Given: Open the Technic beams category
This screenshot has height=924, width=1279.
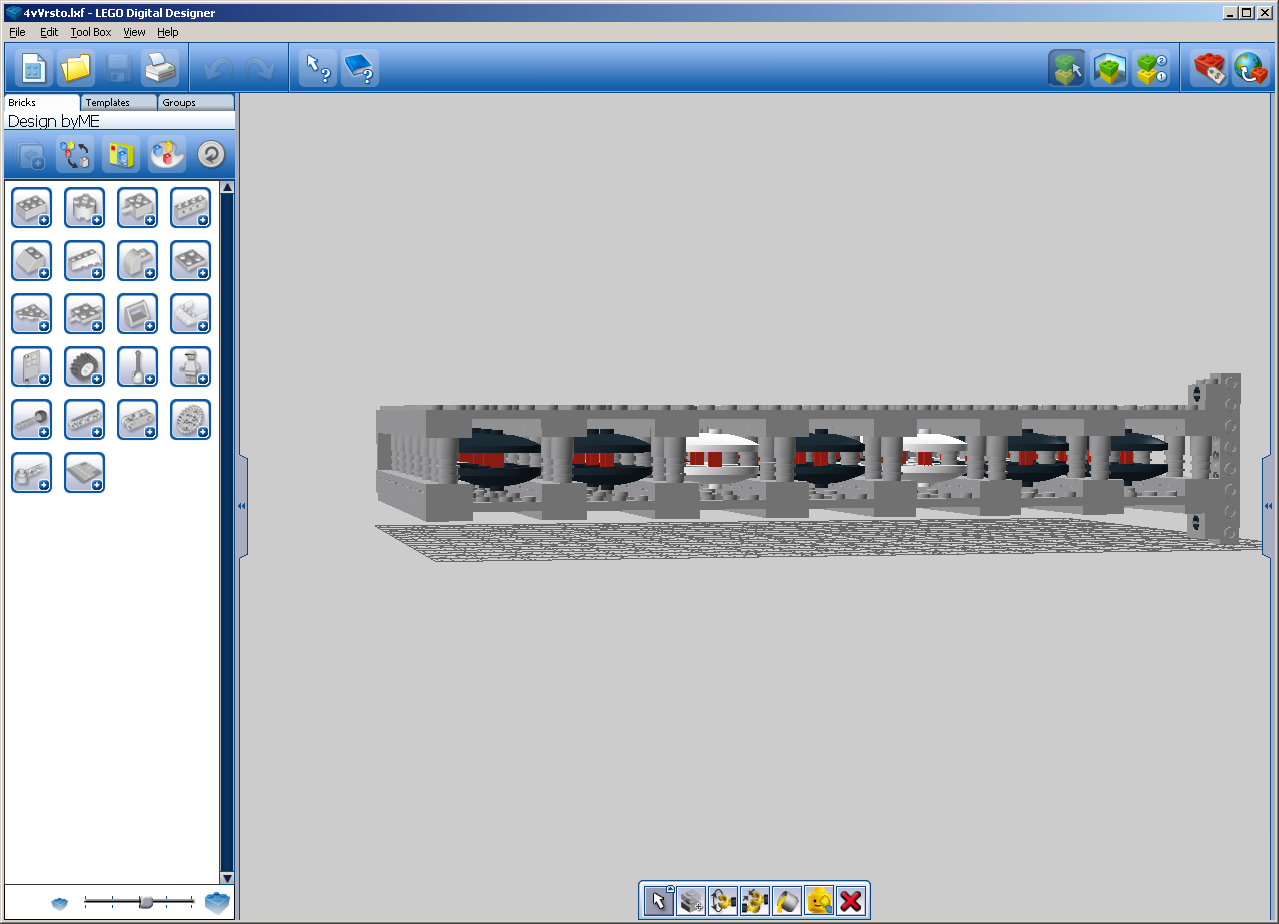Looking at the screenshot, I should pos(85,420).
